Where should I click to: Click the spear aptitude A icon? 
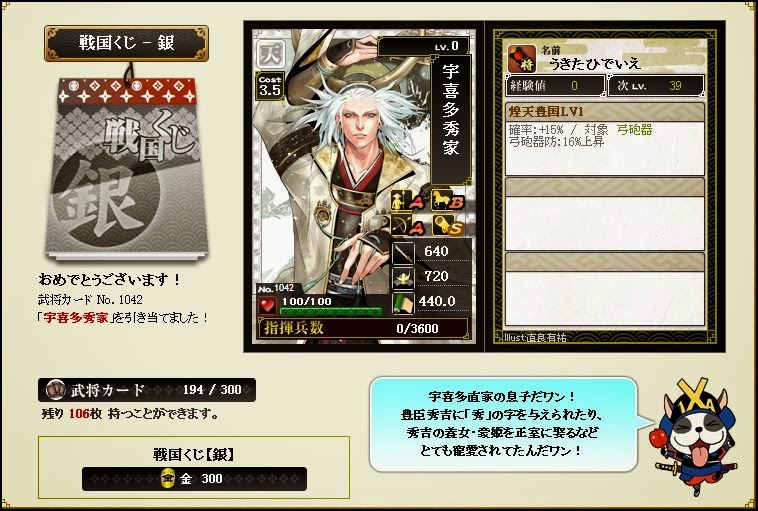[x=408, y=200]
